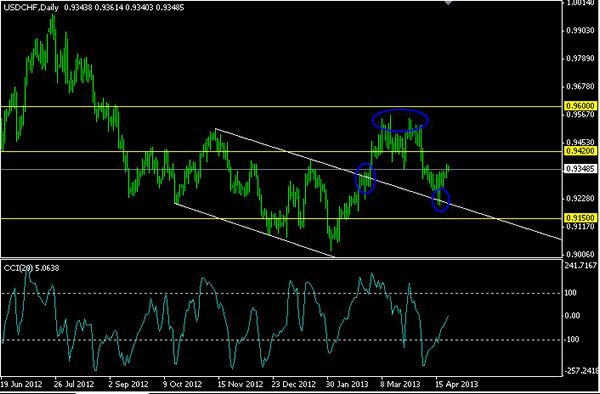Click the 8 Mar 2013 date label

click(400, 384)
